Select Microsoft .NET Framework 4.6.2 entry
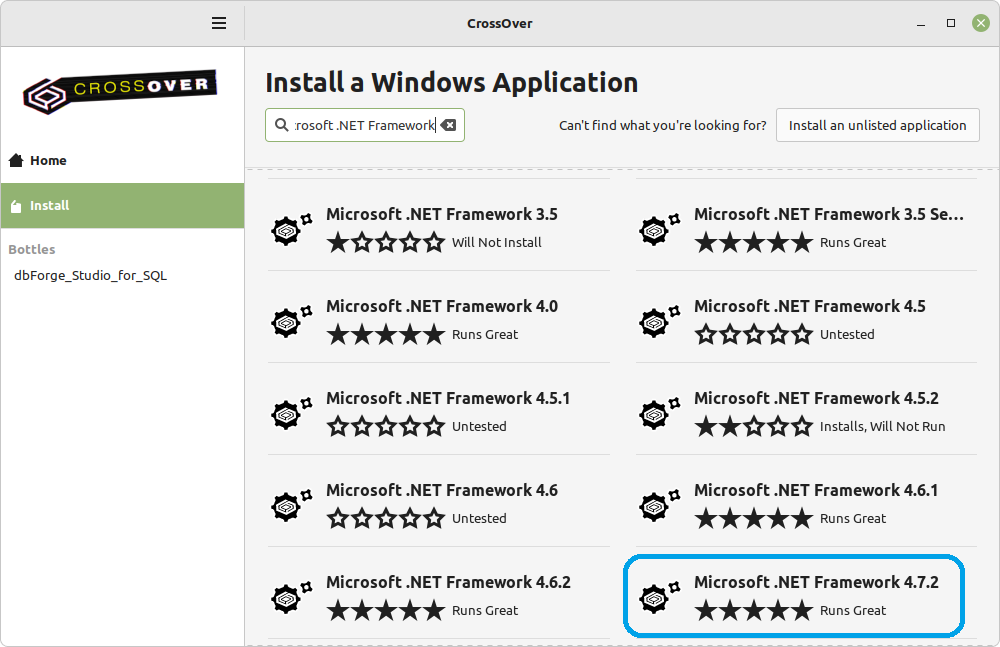 (448, 582)
